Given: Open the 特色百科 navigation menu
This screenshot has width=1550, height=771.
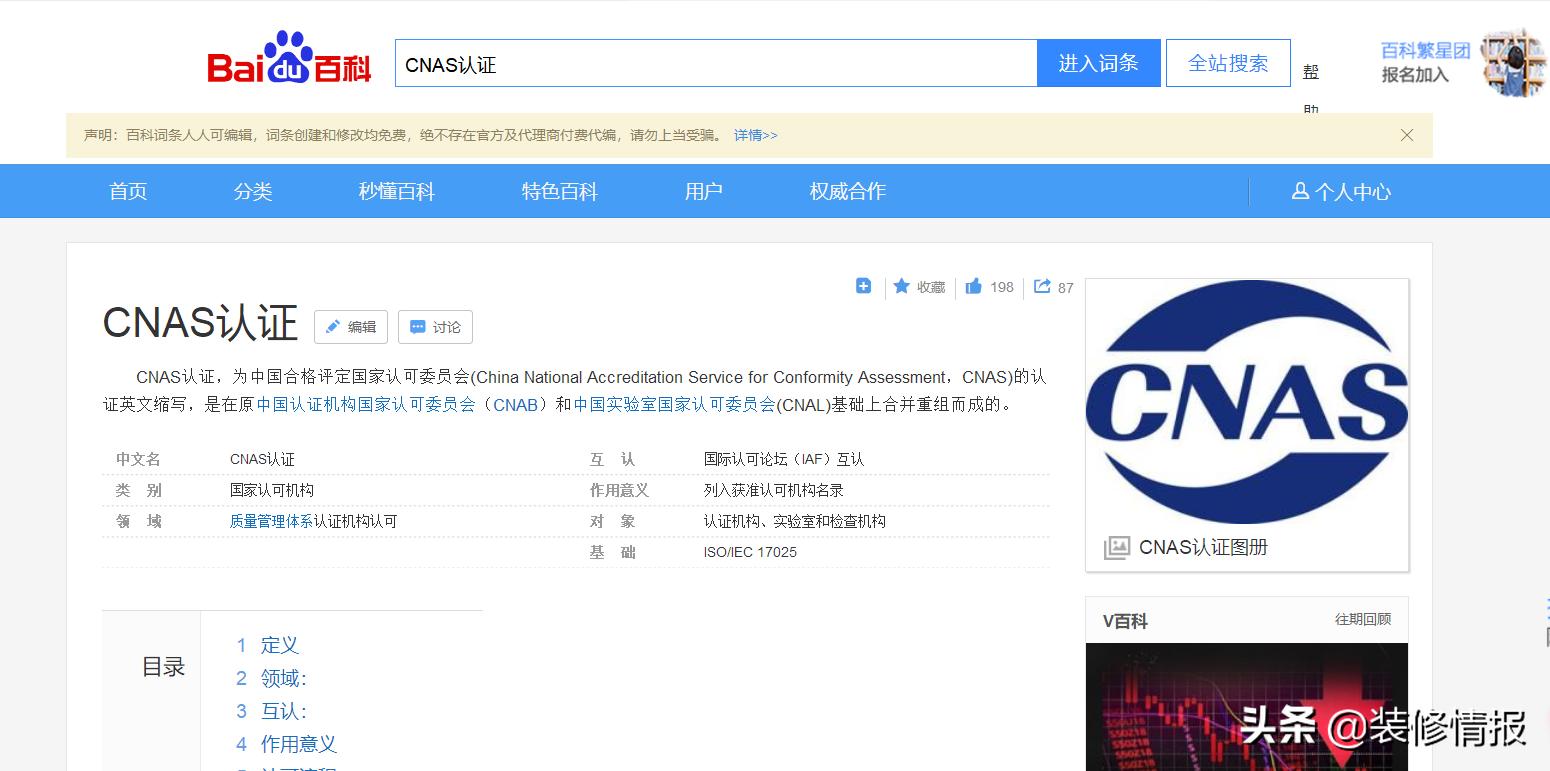Looking at the screenshot, I should pyautogui.click(x=560, y=191).
